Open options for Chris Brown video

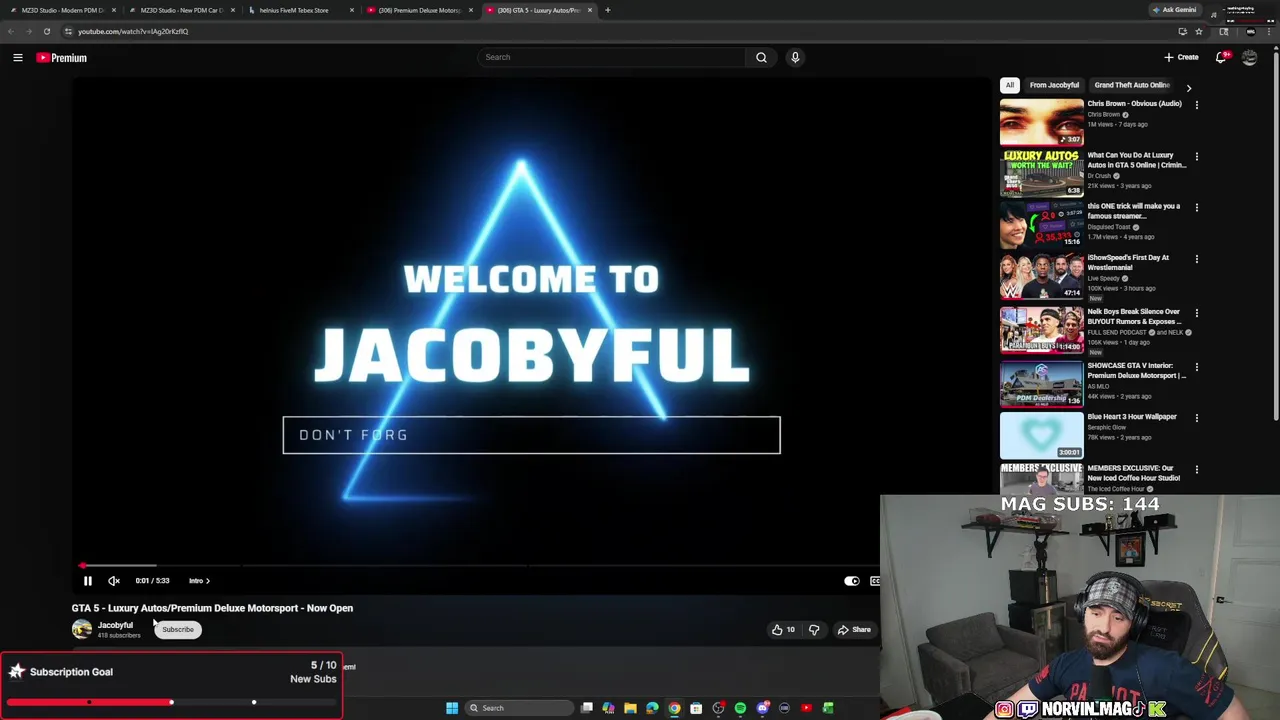click(1196, 104)
